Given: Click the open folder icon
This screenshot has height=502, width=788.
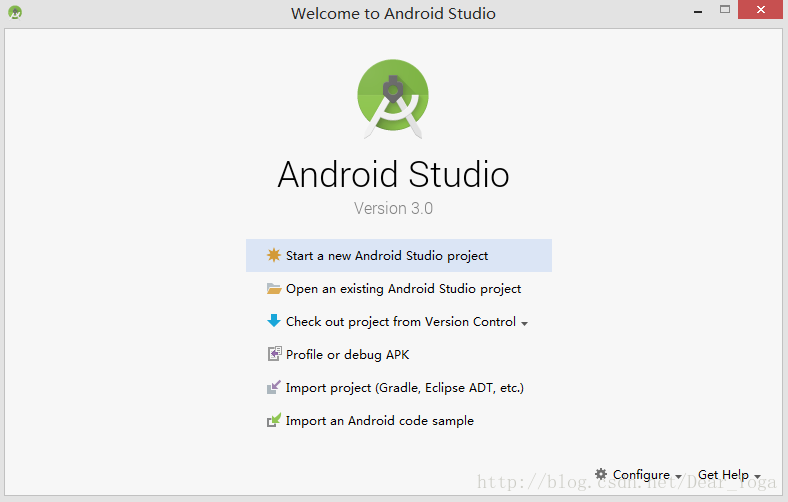Looking at the screenshot, I should [x=273, y=288].
